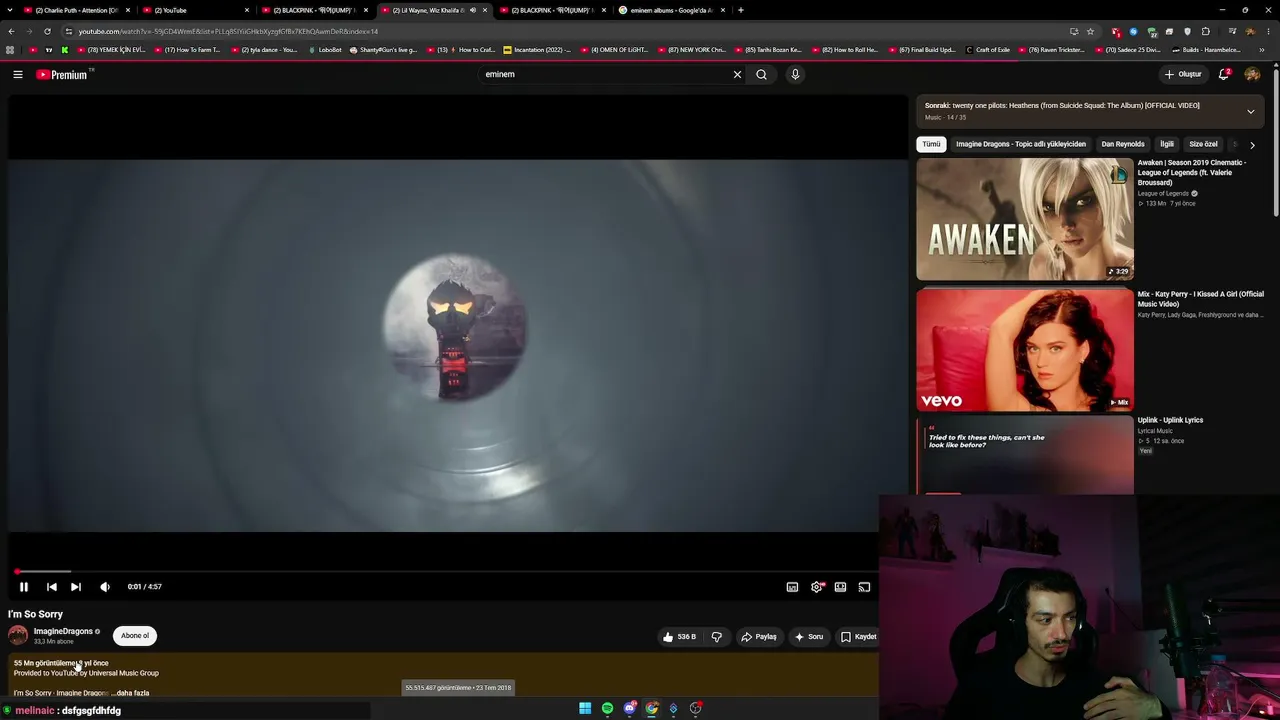Skip to next video in player
The image size is (1280, 720).
[76, 587]
